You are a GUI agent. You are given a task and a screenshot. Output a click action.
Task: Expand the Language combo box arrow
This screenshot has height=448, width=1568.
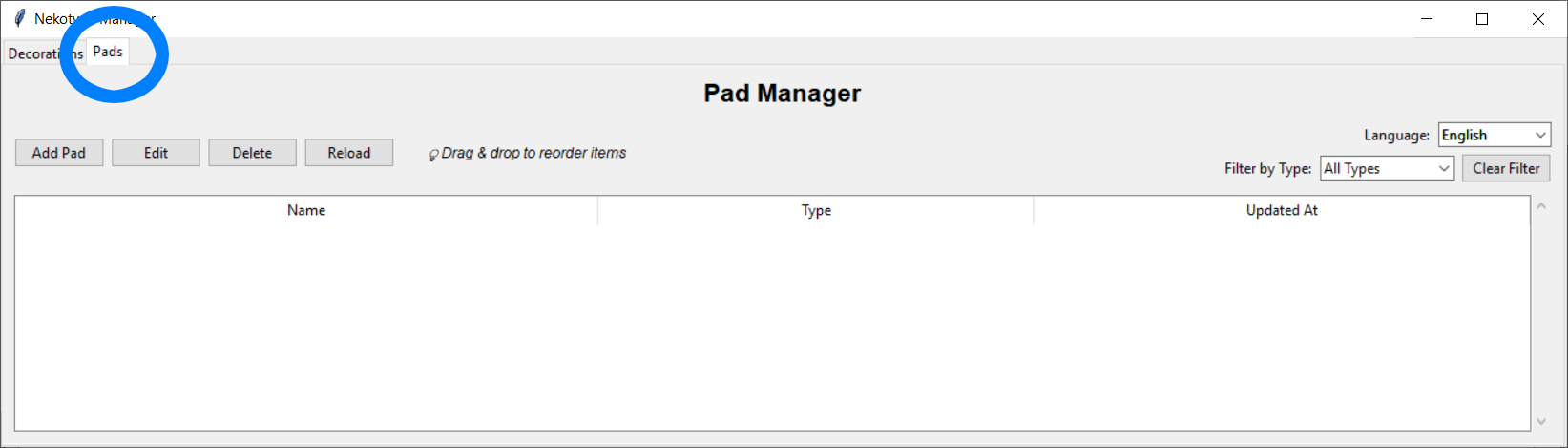(1540, 135)
